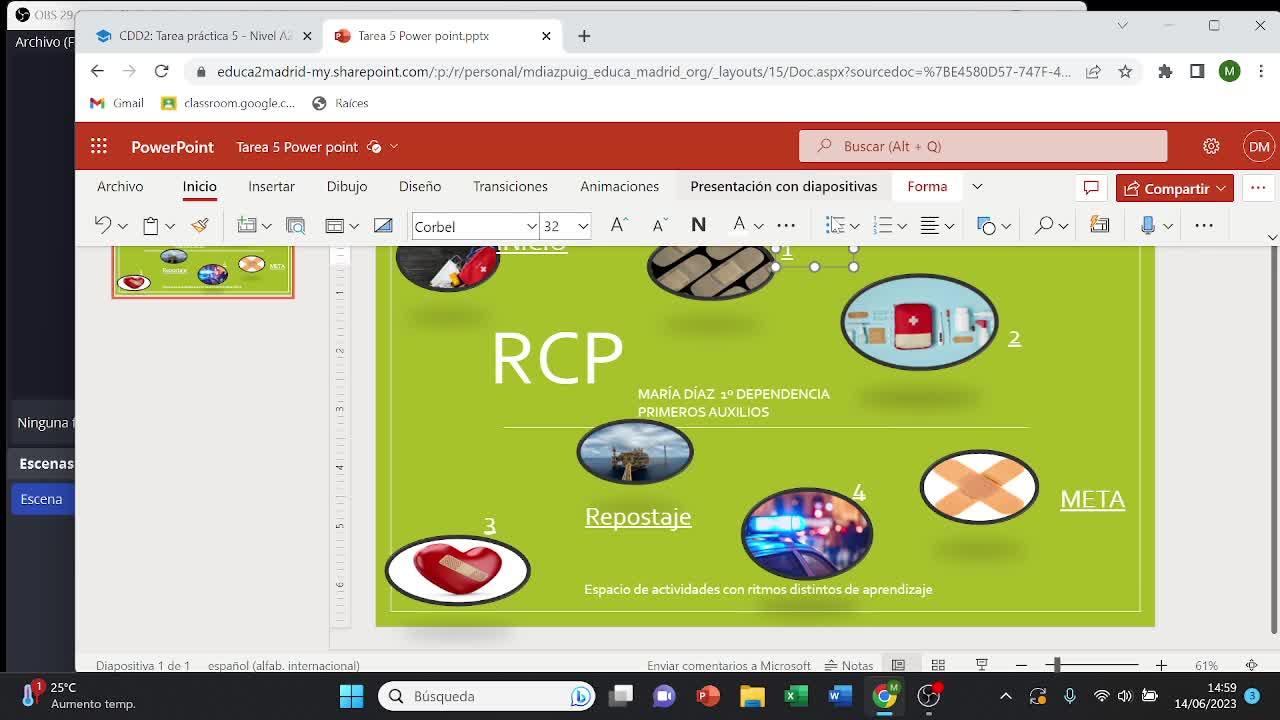Open File Explorer from the taskbar

(752, 696)
